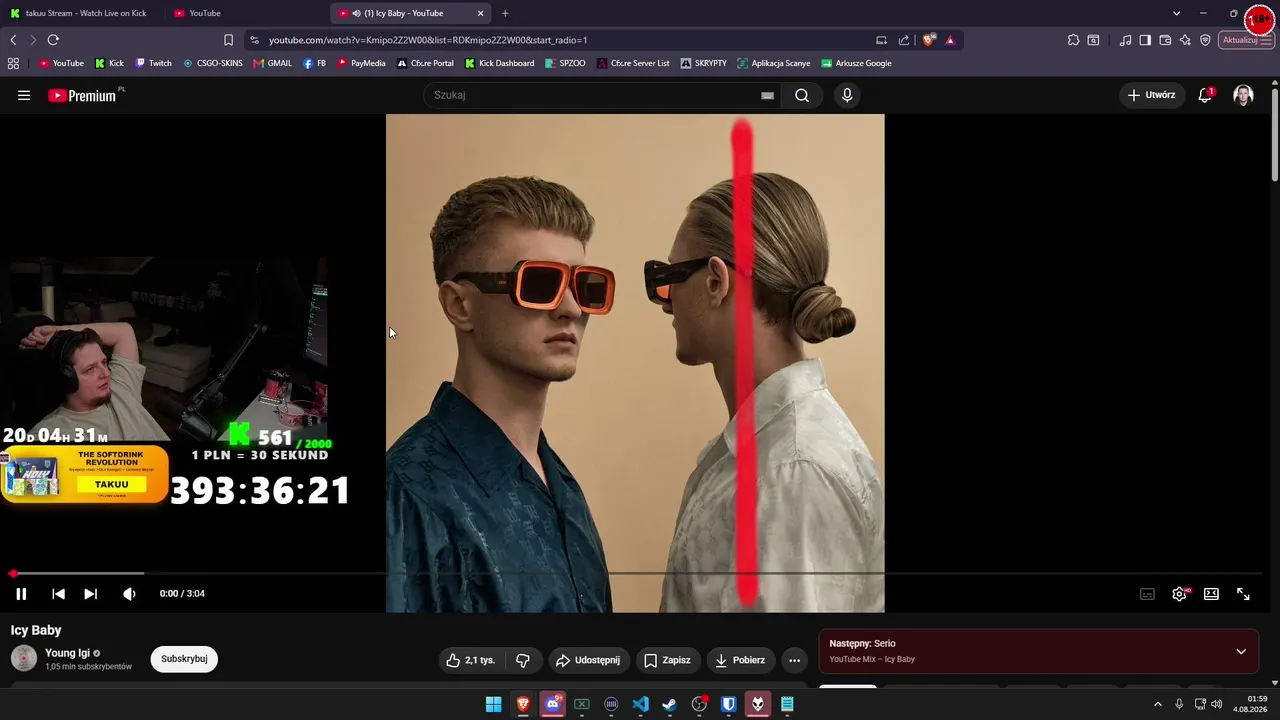Go back to the previous page
This screenshot has height=720, width=1280.
(x=13, y=40)
